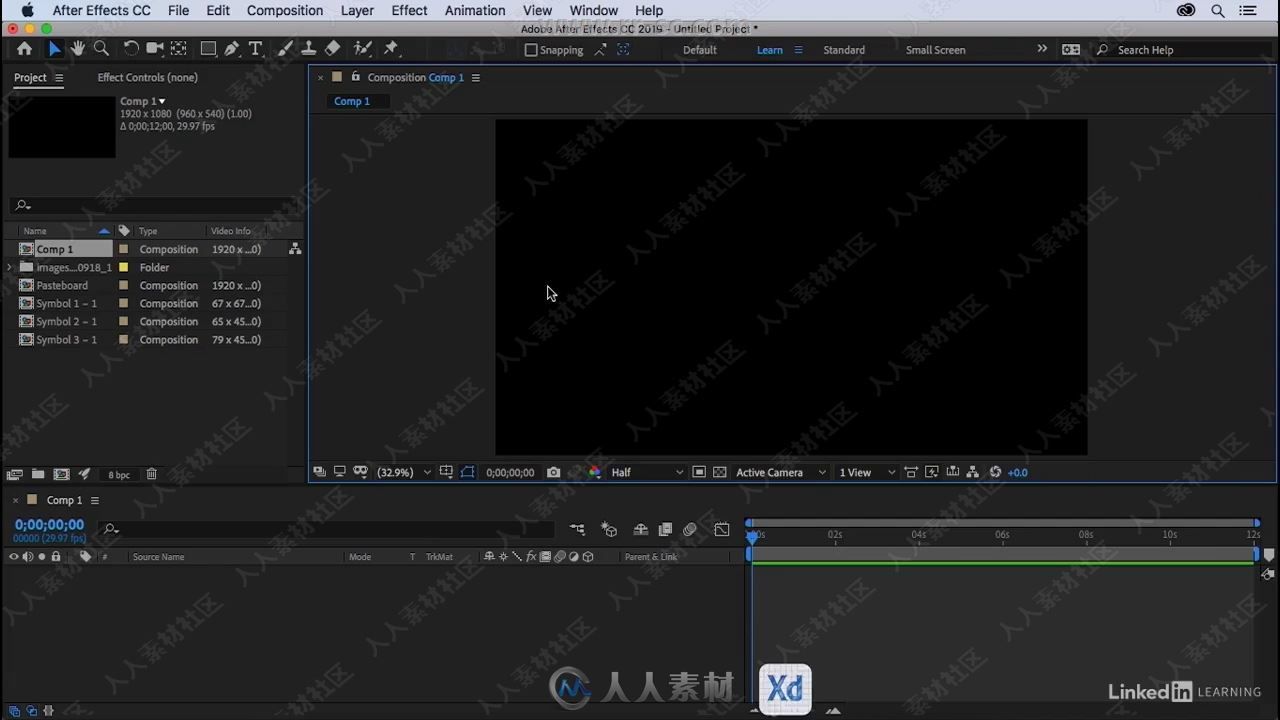Open the Apple menu

tap(28, 10)
